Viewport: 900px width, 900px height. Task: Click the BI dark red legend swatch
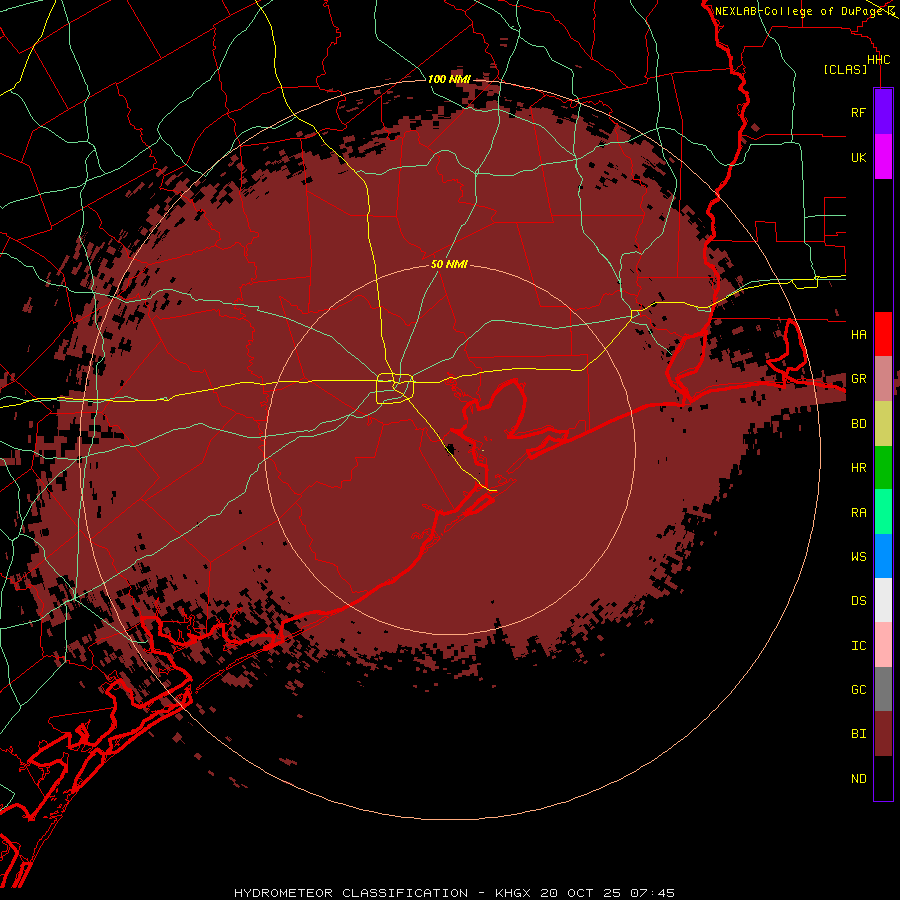[883, 734]
